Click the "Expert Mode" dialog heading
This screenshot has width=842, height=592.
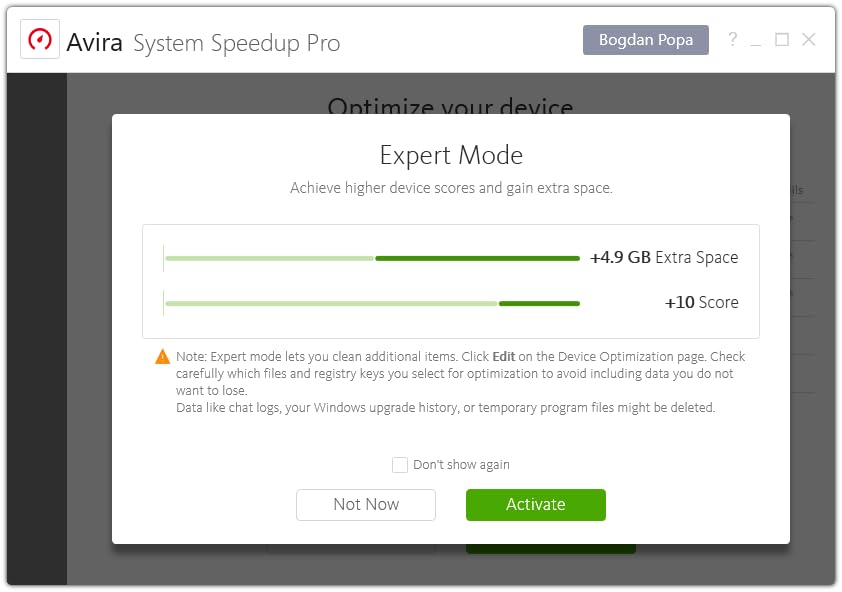tap(451, 156)
